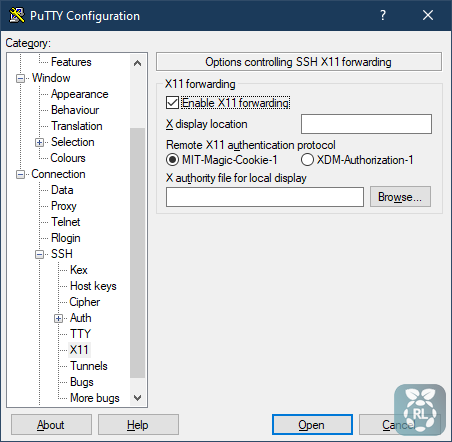452x442 pixels.
Task: Click the Browse... button
Action: (400, 197)
